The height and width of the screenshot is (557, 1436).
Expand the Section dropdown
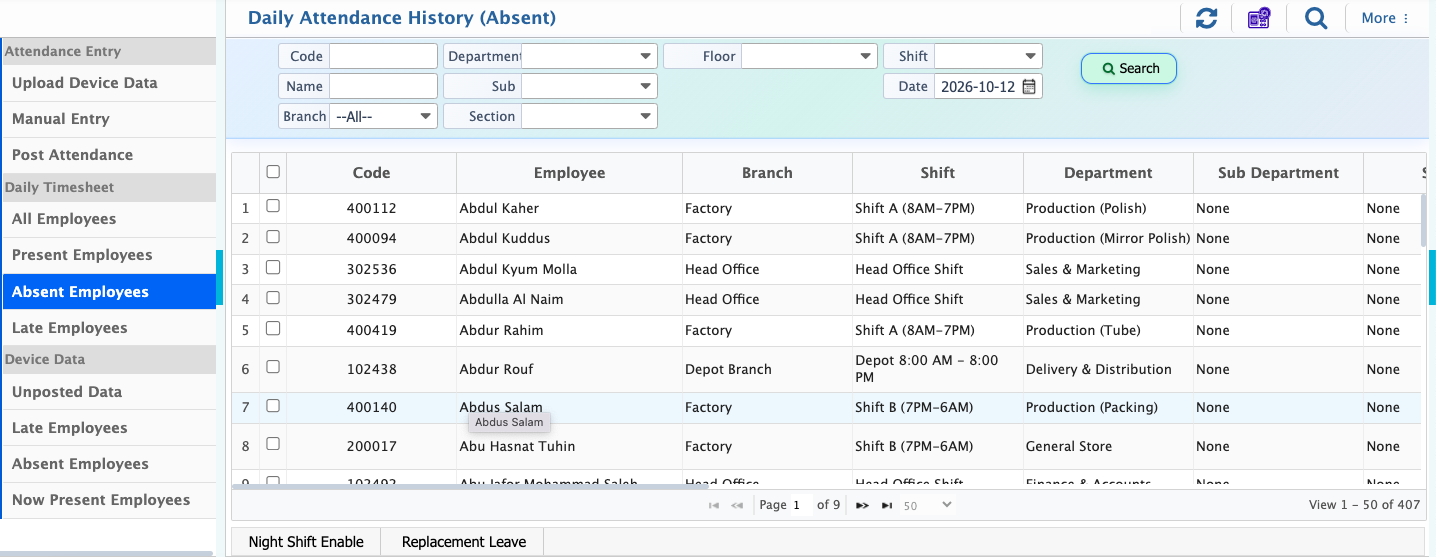(x=589, y=116)
